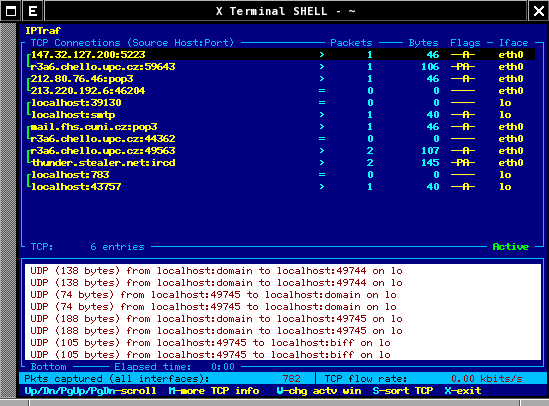549x406 pixels.
Task: Click bytes value 145 for thunder.stealer.net
Action: tap(430, 163)
